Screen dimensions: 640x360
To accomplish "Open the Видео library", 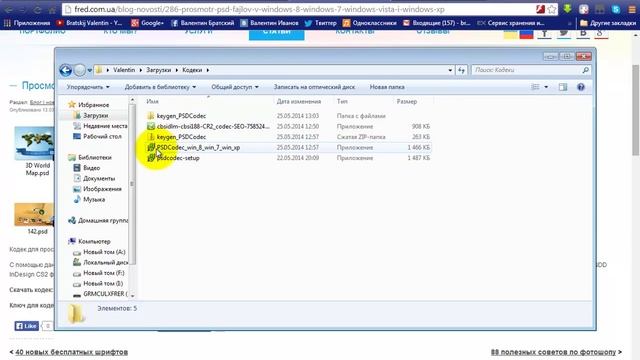I will [91, 168].
